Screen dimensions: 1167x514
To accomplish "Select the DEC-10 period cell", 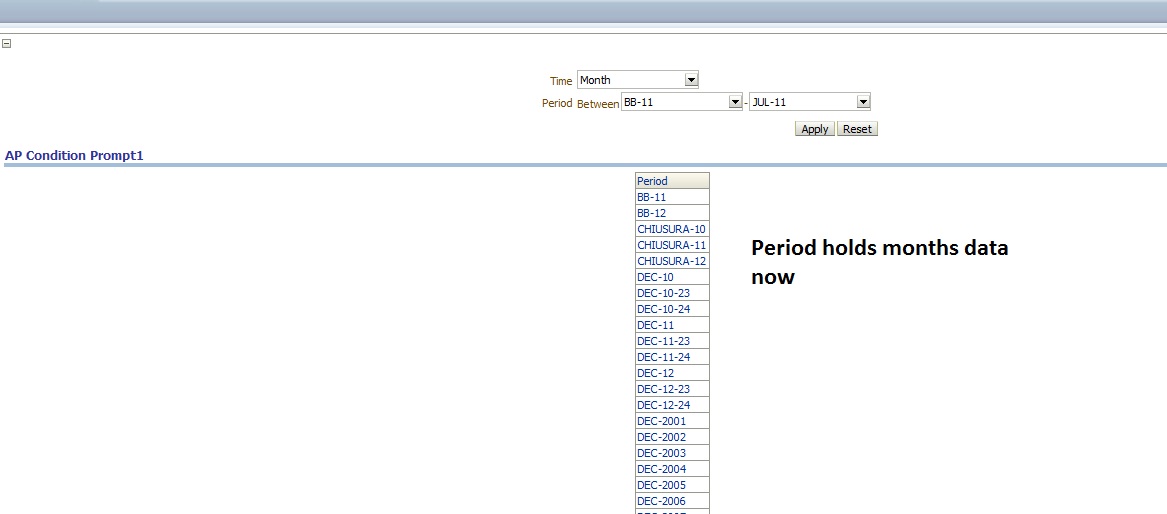I will point(672,277).
